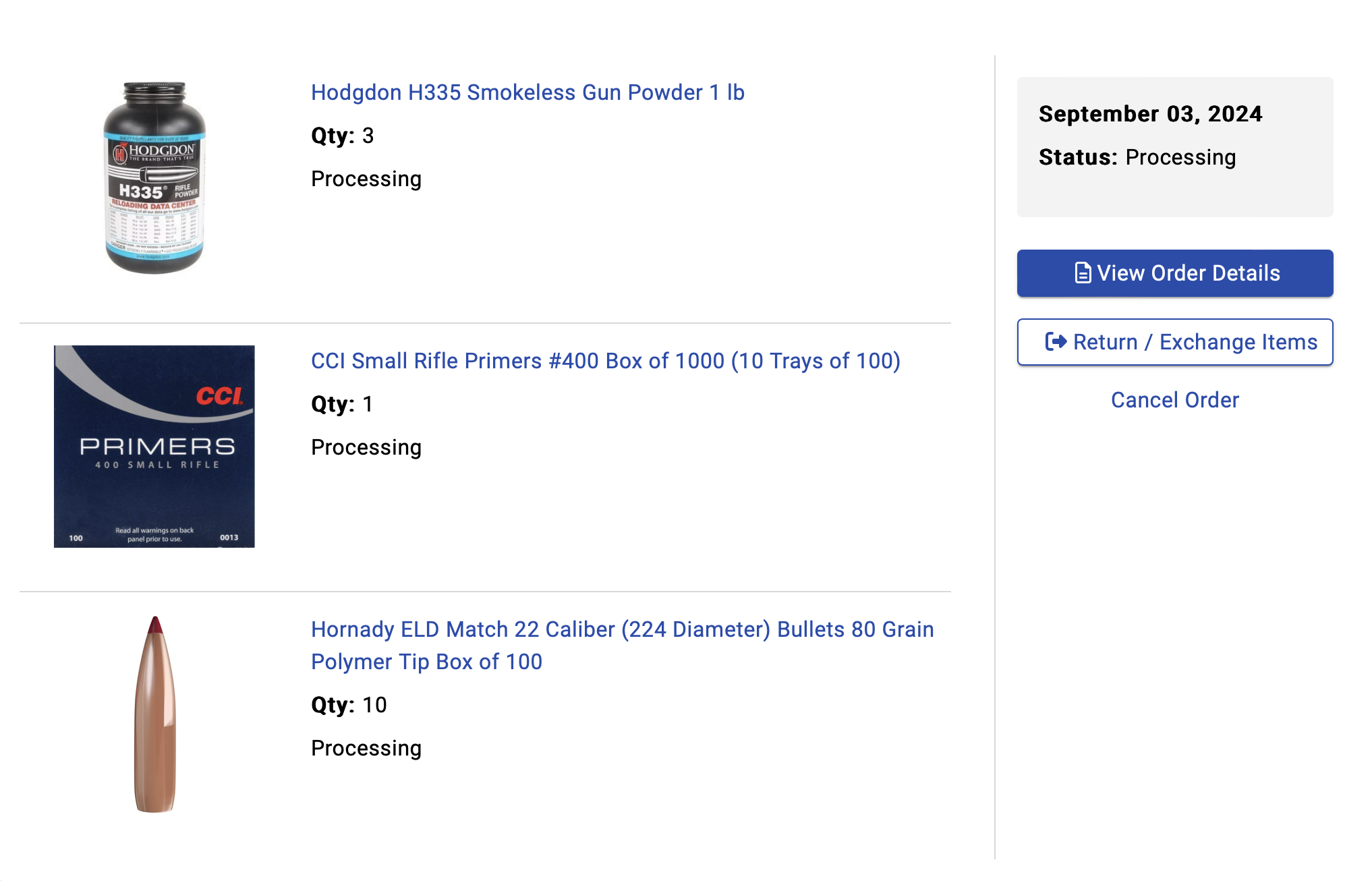Screen dimensions: 1372x881
Task: Click the September 03, 2024 order date
Action: 1150,114
